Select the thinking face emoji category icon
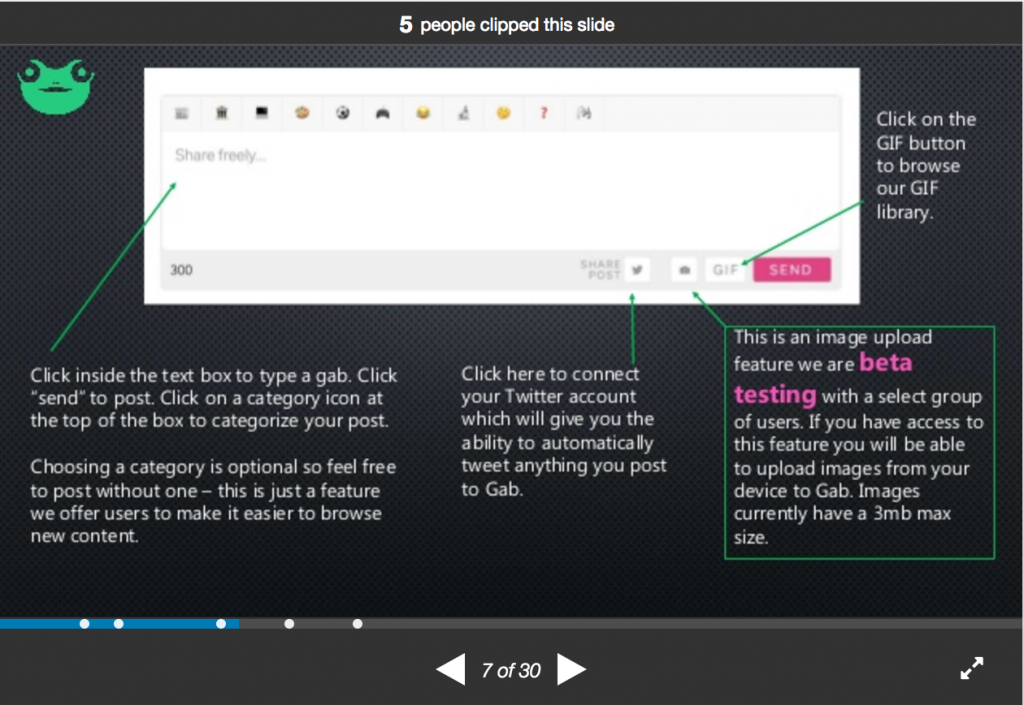This screenshot has width=1024, height=705. click(x=504, y=113)
